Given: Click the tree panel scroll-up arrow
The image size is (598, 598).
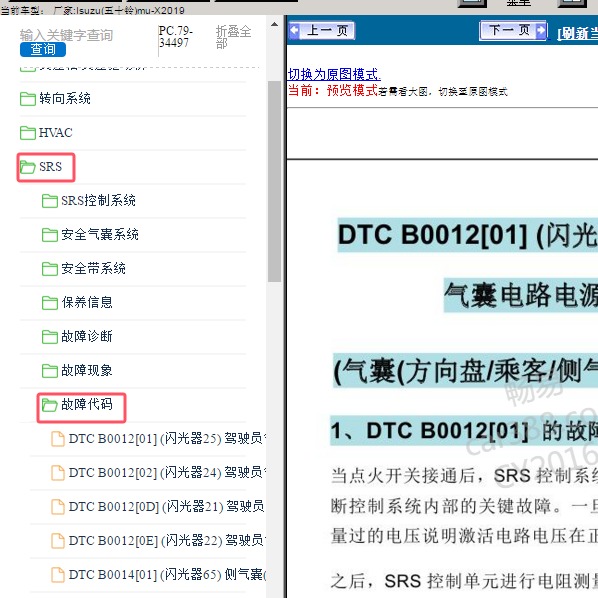Looking at the screenshot, I should pyautogui.click(x=274, y=24).
